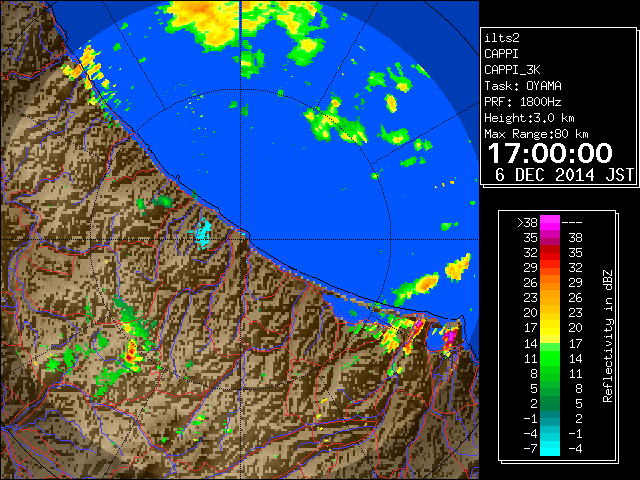The height and width of the screenshot is (480, 640).
Task: Select the Max Range:80 km text
Action: tap(536, 134)
